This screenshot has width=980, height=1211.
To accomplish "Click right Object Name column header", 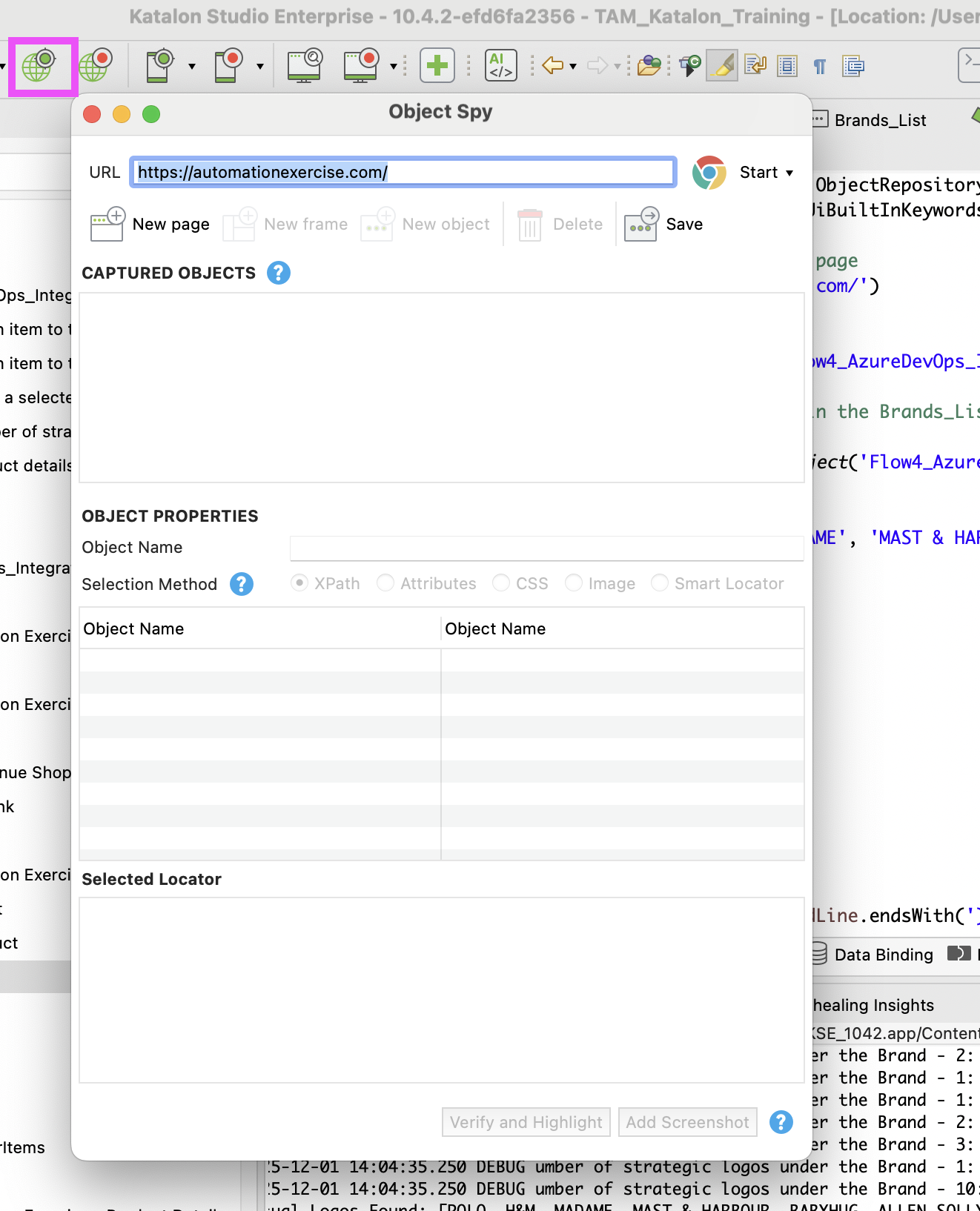I will coord(623,628).
